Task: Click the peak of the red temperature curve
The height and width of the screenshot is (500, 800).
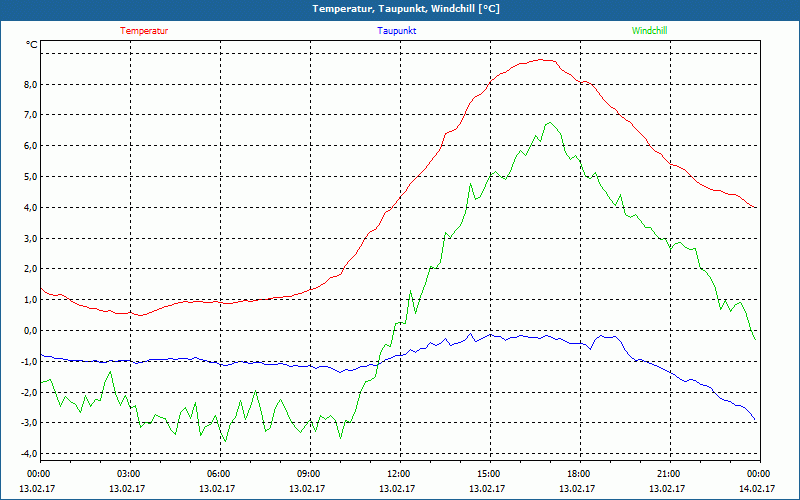Action: point(543,60)
